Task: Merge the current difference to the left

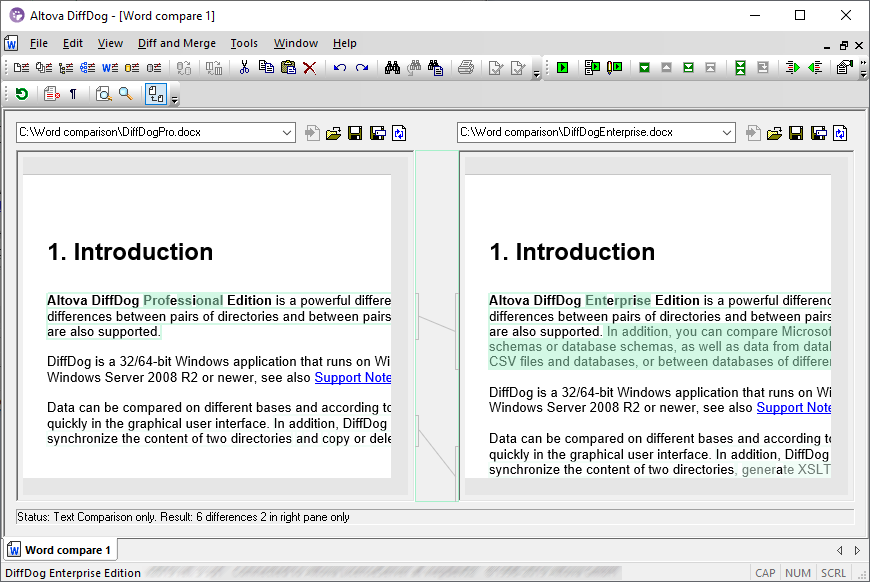Action: pos(816,67)
